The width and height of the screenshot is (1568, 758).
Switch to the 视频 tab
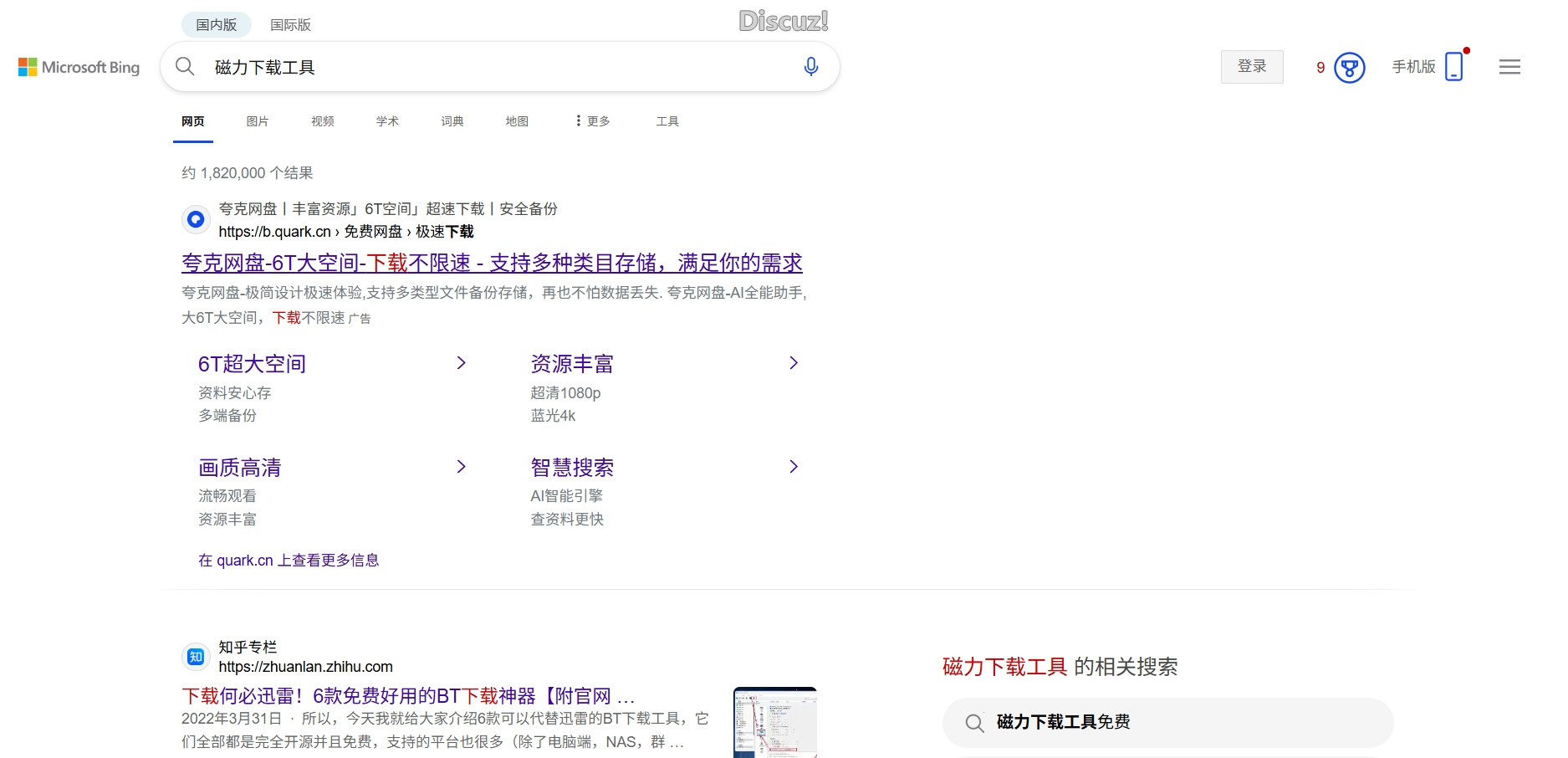(x=321, y=120)
